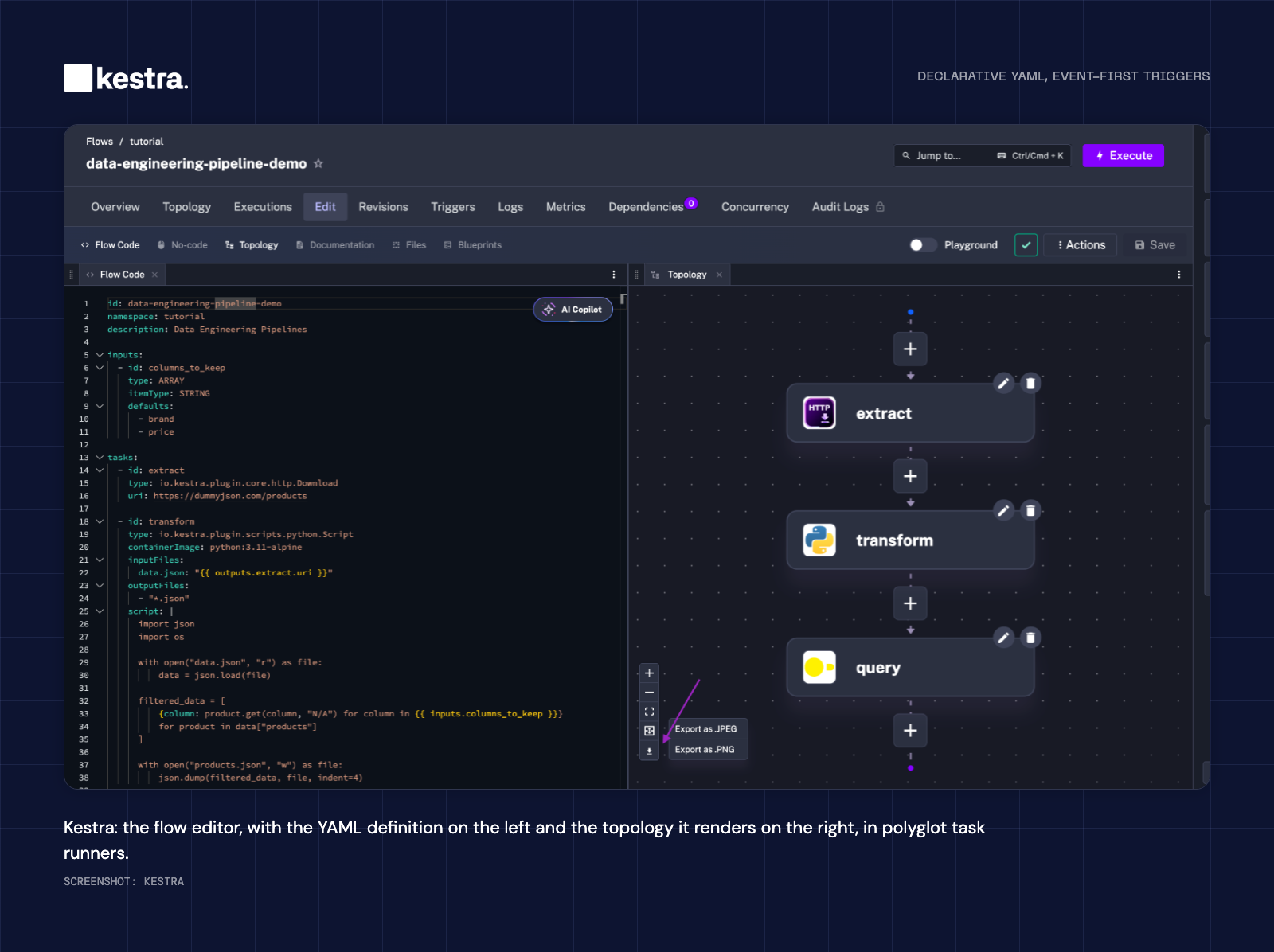
Task: Click the Python logo on transform node
Action: pos(819,540)
